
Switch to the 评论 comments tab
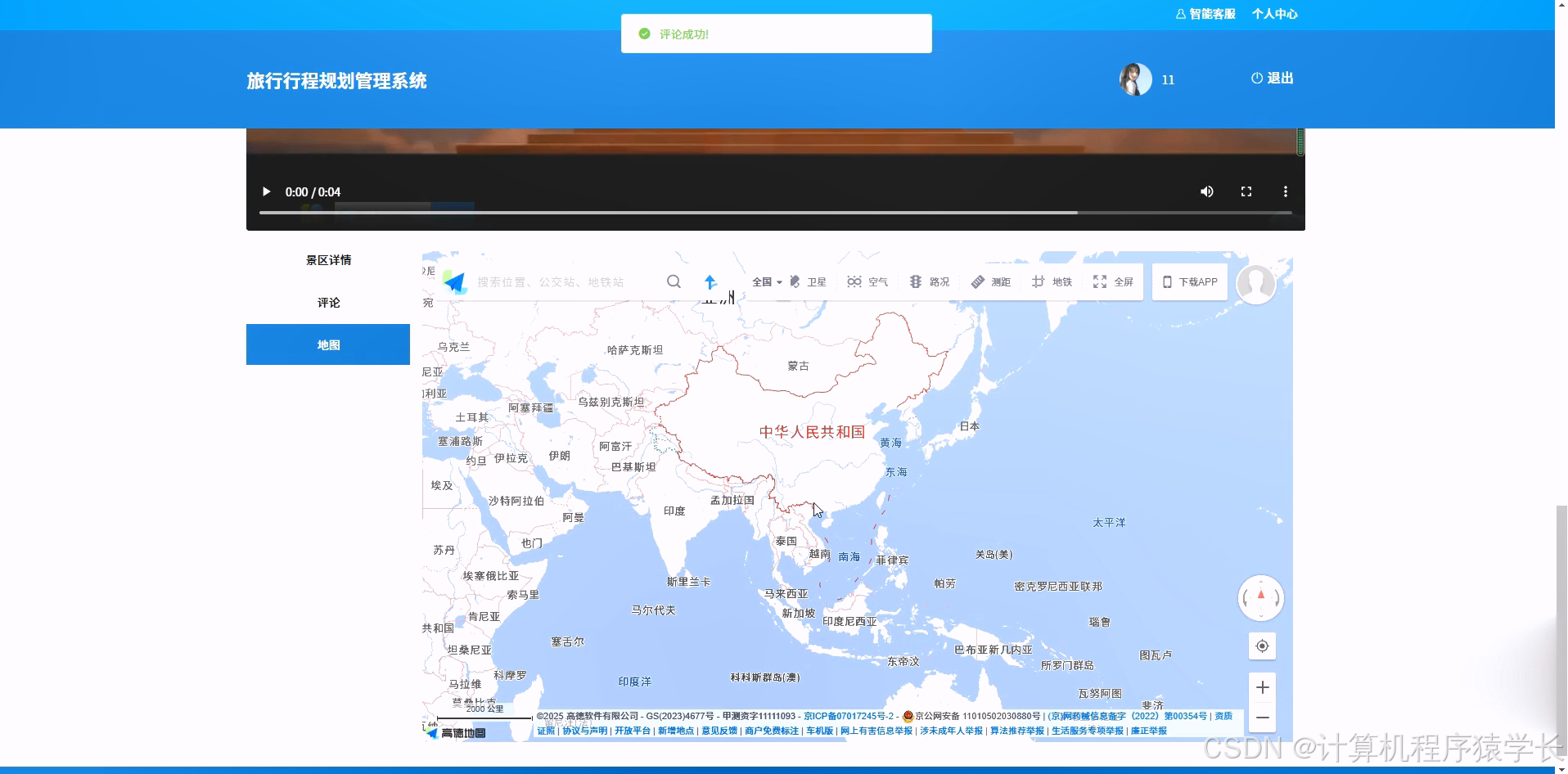327,302
